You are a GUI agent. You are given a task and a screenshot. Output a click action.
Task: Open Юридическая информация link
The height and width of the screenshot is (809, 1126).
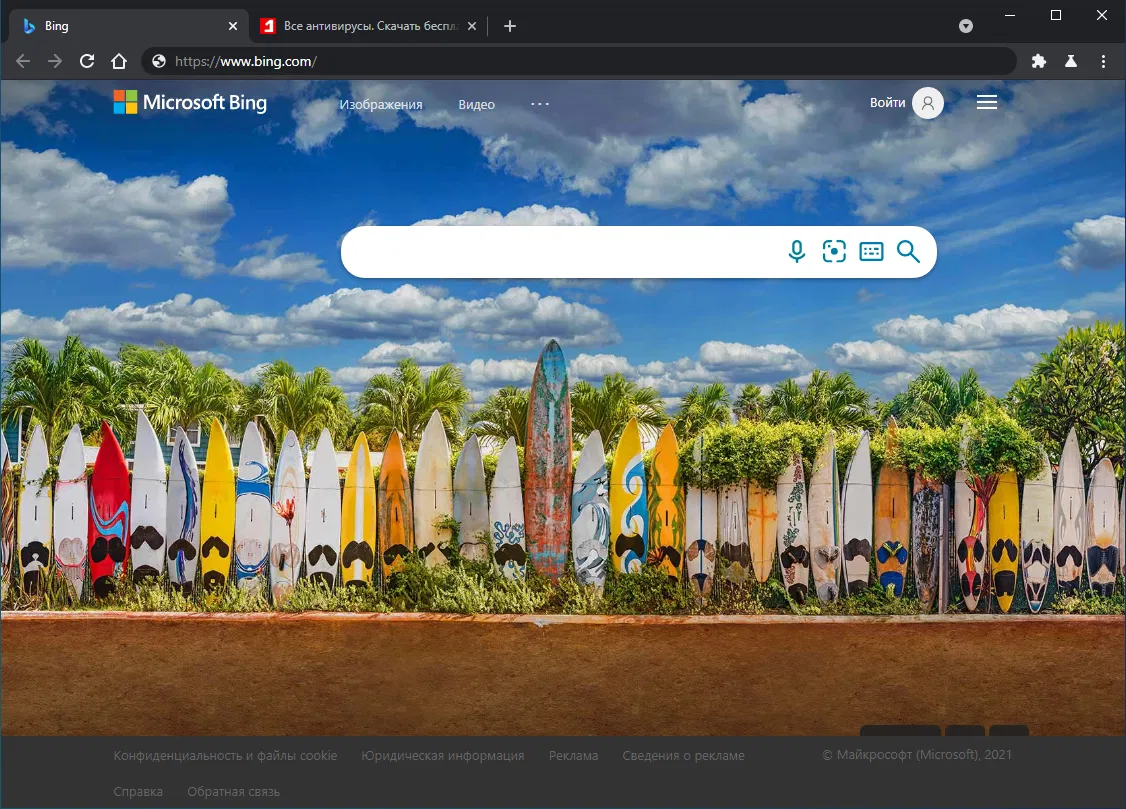click(x=443, y=756)
